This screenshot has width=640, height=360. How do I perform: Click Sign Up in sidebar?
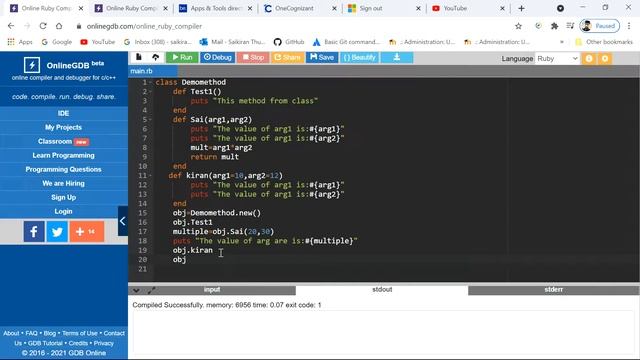click(x=64, y=198)
